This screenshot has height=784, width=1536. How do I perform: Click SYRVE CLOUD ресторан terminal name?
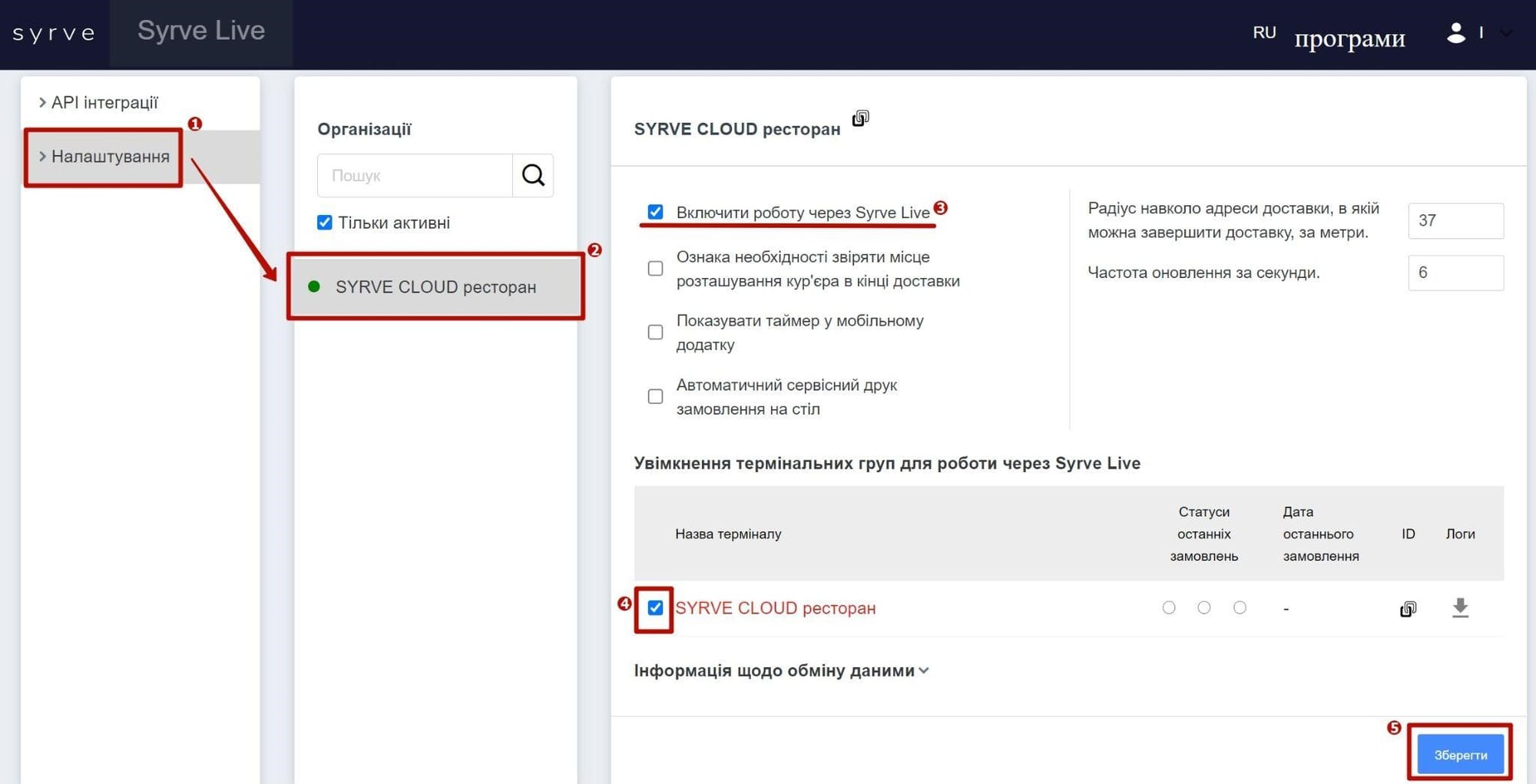[x=776, y=608]
